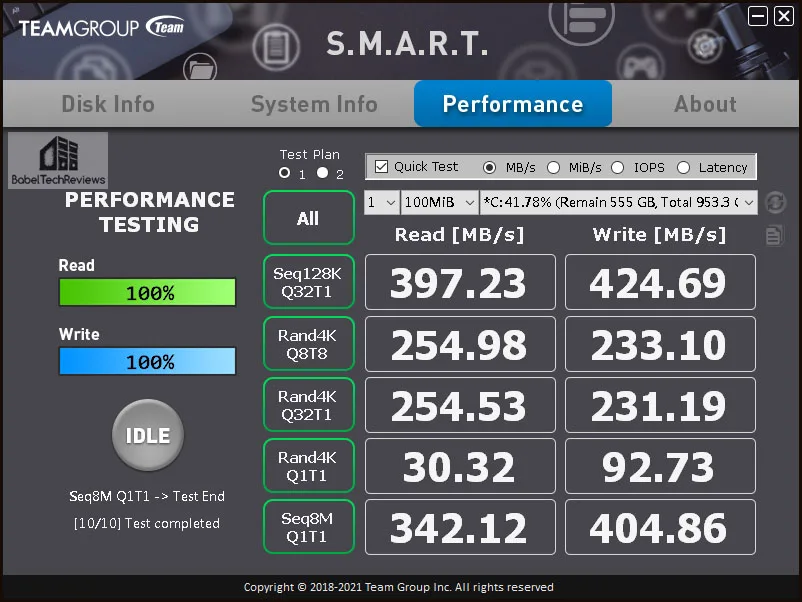This screenshot has width=802, height=602.
Task: Choose Test Plan 1 radio button
Action: coord(285,173)
